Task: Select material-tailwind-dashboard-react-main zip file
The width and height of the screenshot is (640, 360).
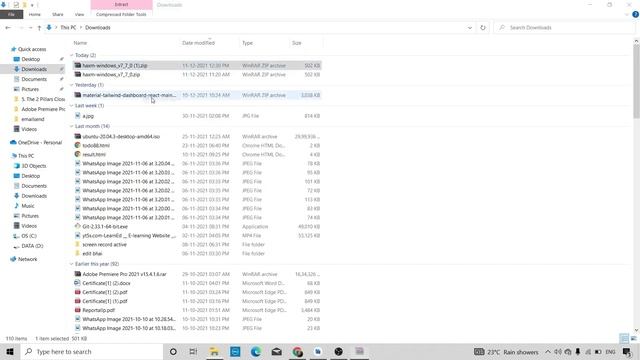Action: point(197,95)
